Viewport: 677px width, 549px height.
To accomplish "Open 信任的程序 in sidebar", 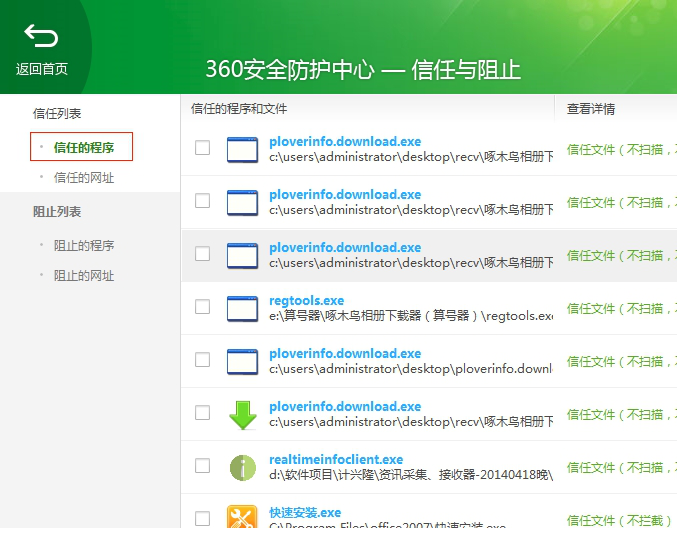I will pos(82,147).
